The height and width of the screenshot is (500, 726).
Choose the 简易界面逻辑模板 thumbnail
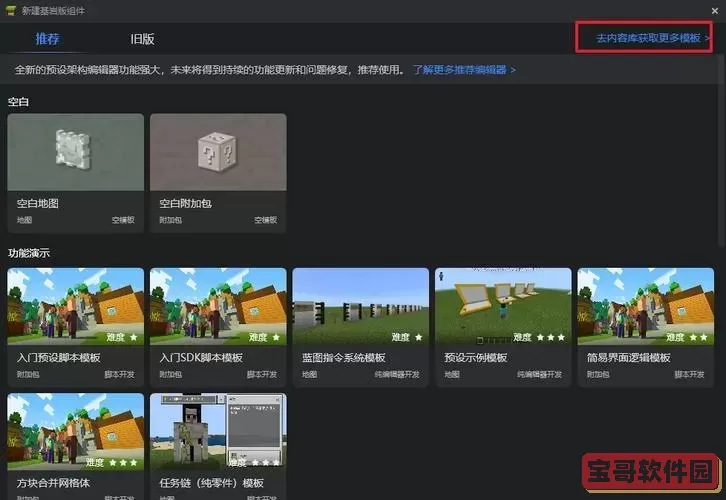[x=646, y=306]
